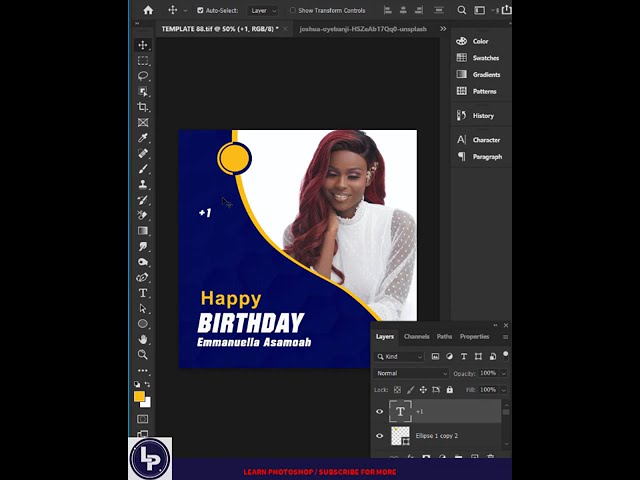This screenshot has height=480, width=640.
Task: Switch to the joshua-oyebanji unsplash document tab
Action: [363, 29]
